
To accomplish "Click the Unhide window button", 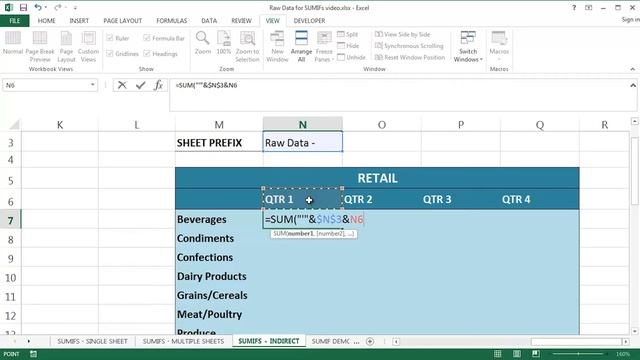I will point(351,57).
